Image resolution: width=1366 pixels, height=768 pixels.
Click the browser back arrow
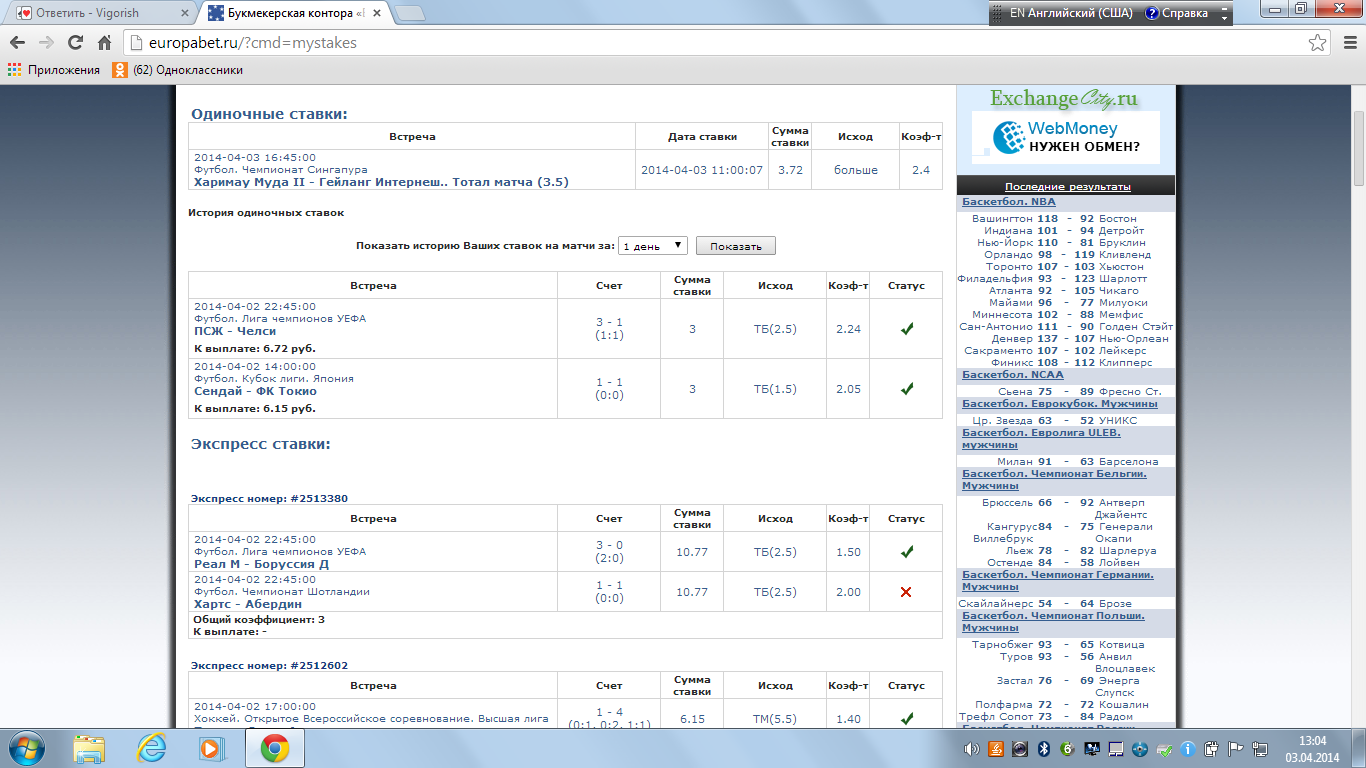[x=17, y=43]
